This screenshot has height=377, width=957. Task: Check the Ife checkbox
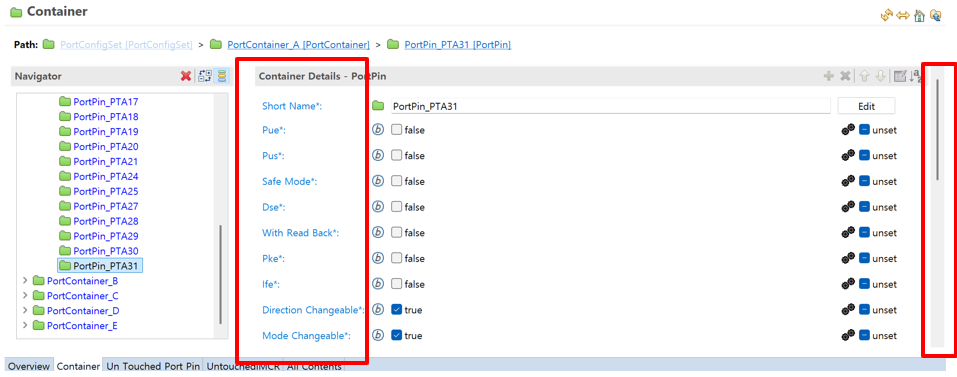[397, 284]
